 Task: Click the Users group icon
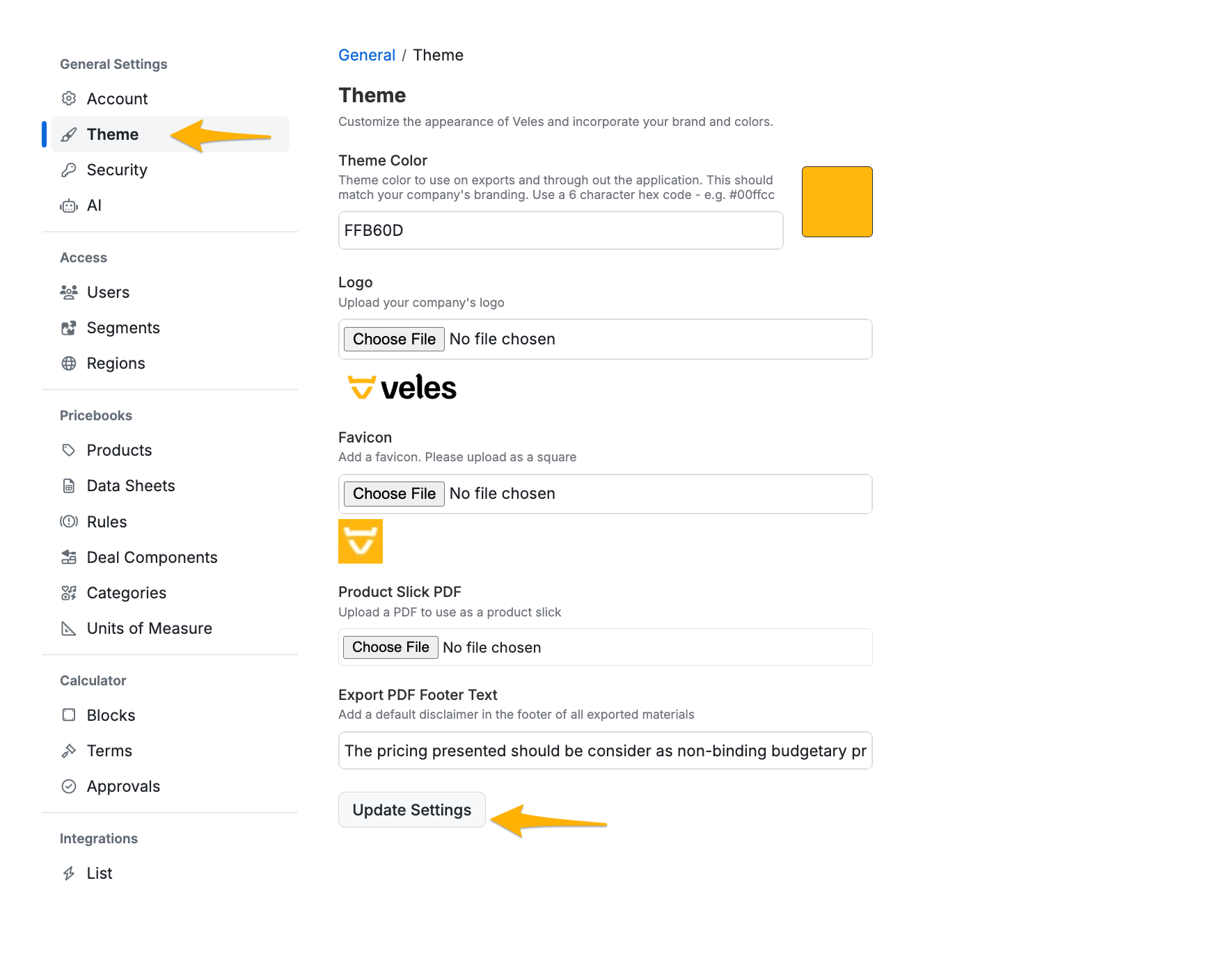click(x=69, y=292)
